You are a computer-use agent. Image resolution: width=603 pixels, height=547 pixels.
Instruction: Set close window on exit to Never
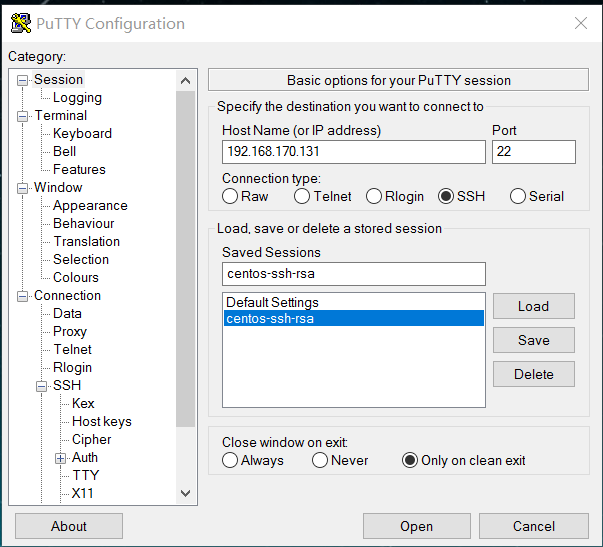320,460
